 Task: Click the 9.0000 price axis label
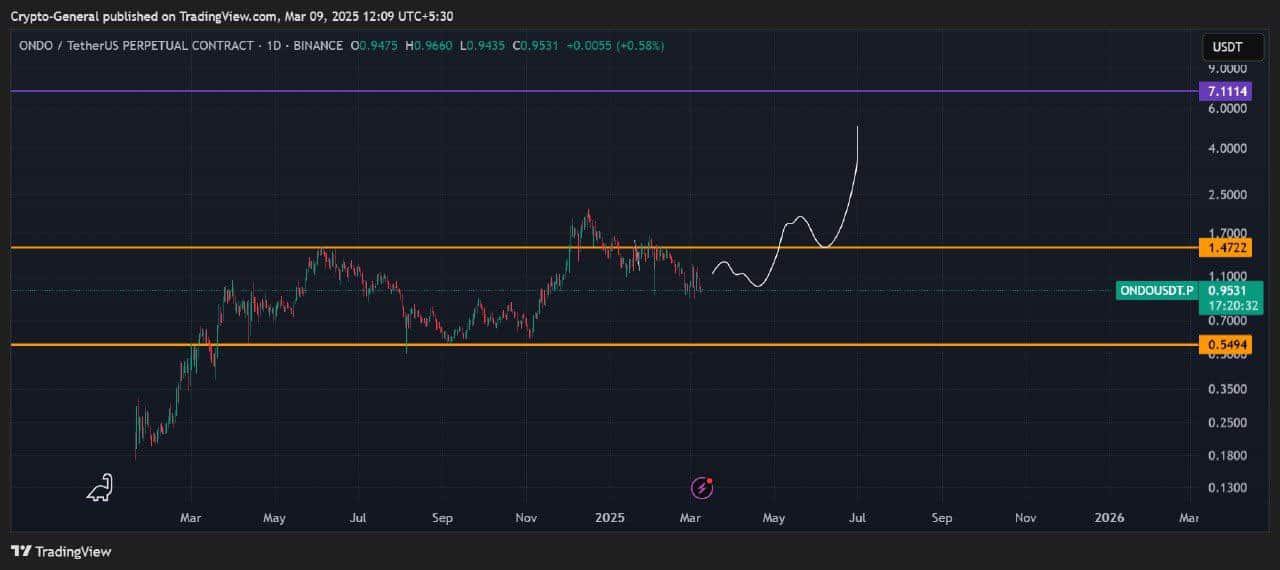[x=1227, y=68]
